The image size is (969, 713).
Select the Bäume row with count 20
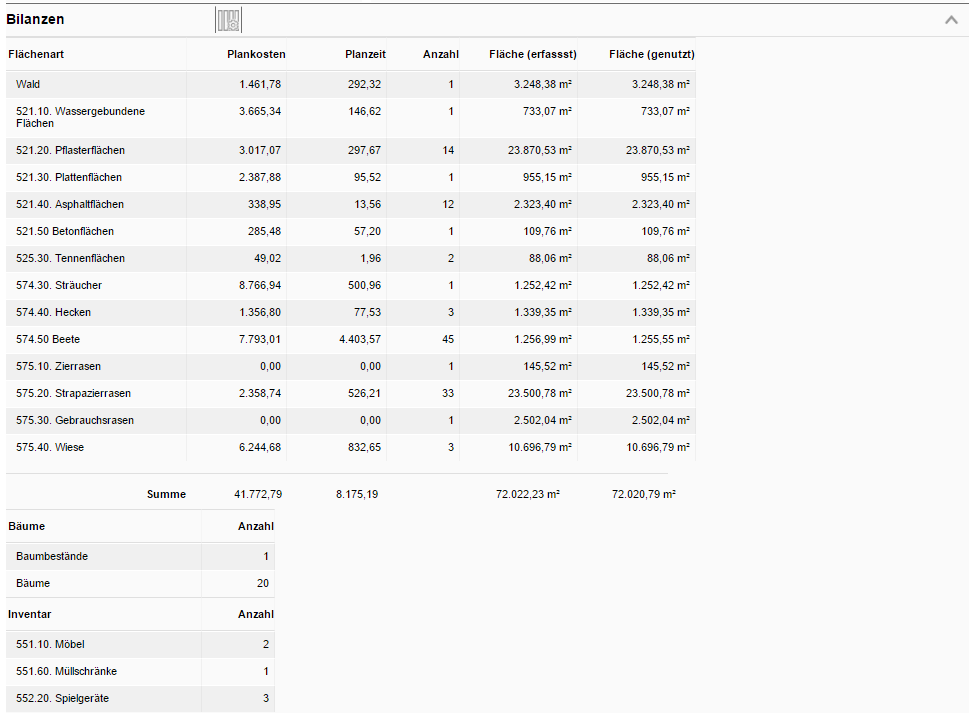click(x=140, y=583)
